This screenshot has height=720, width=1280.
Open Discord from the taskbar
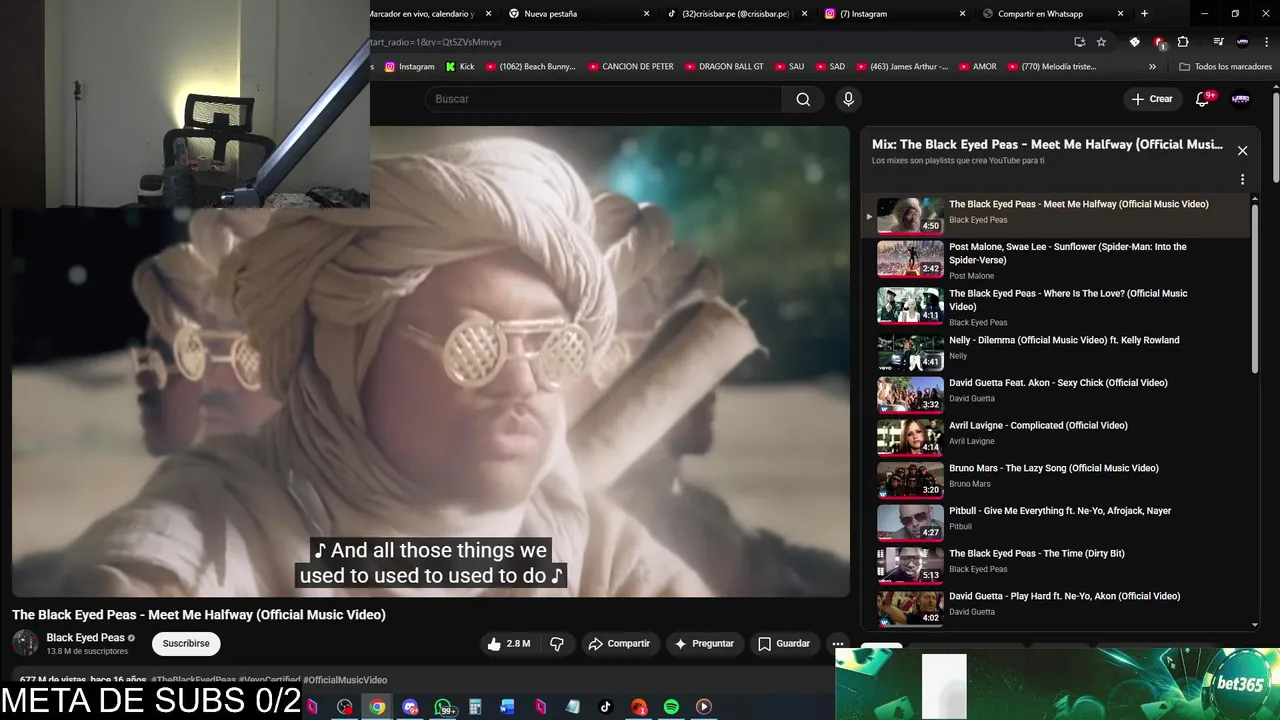pyautogui.click(x=410, y=707)
